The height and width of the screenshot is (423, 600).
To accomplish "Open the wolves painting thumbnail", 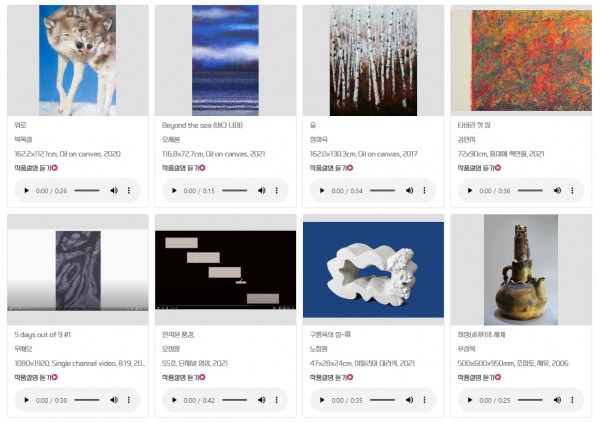I will click(78, 60).
